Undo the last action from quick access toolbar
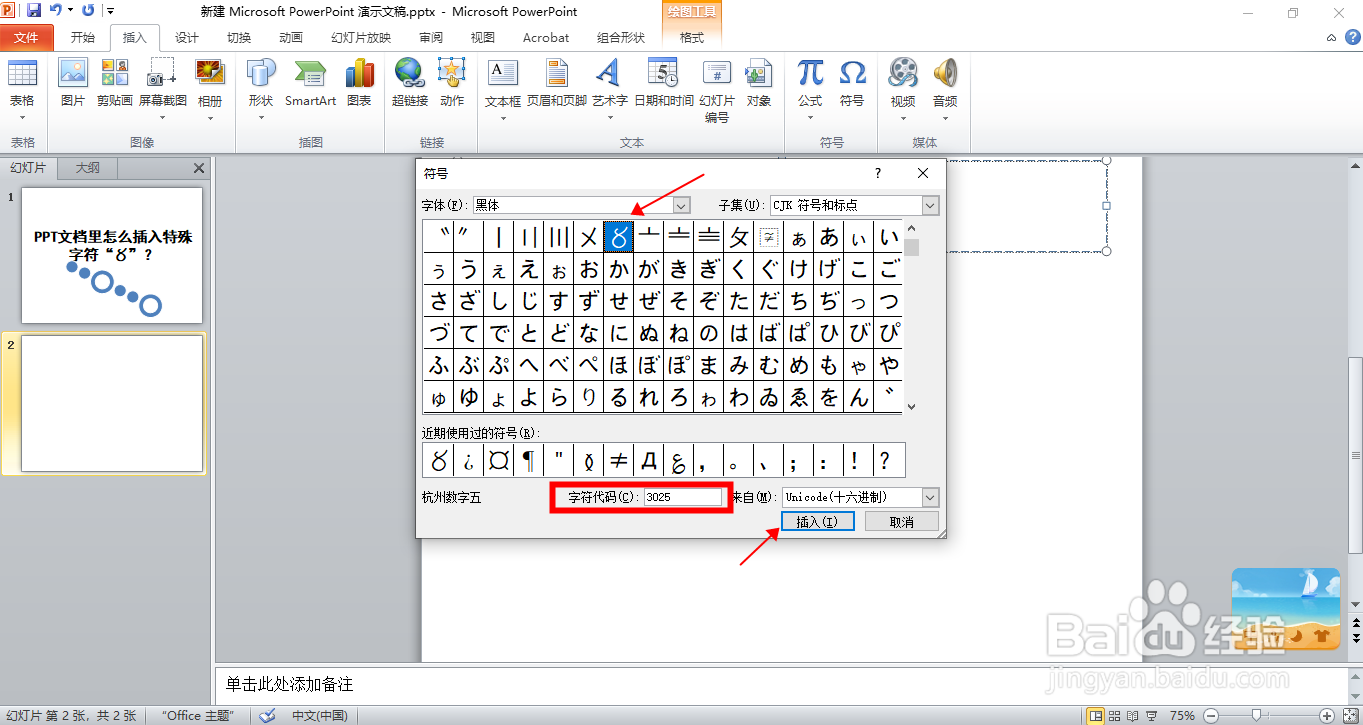 [55, 10]
